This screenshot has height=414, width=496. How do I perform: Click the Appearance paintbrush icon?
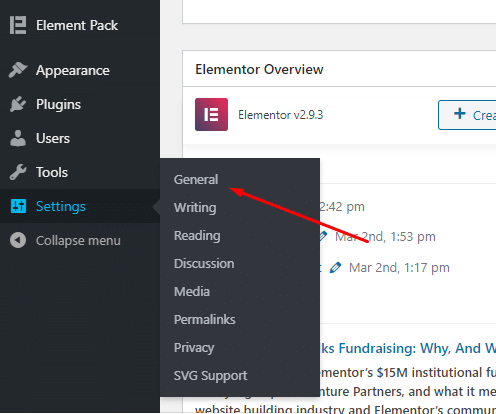18,70
